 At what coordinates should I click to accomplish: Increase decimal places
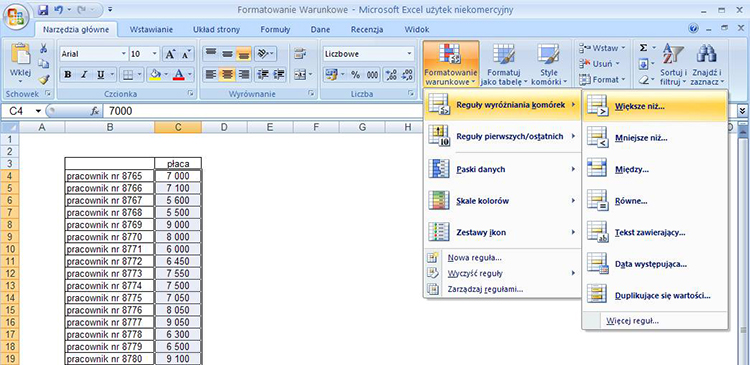[x=391, y=75]
